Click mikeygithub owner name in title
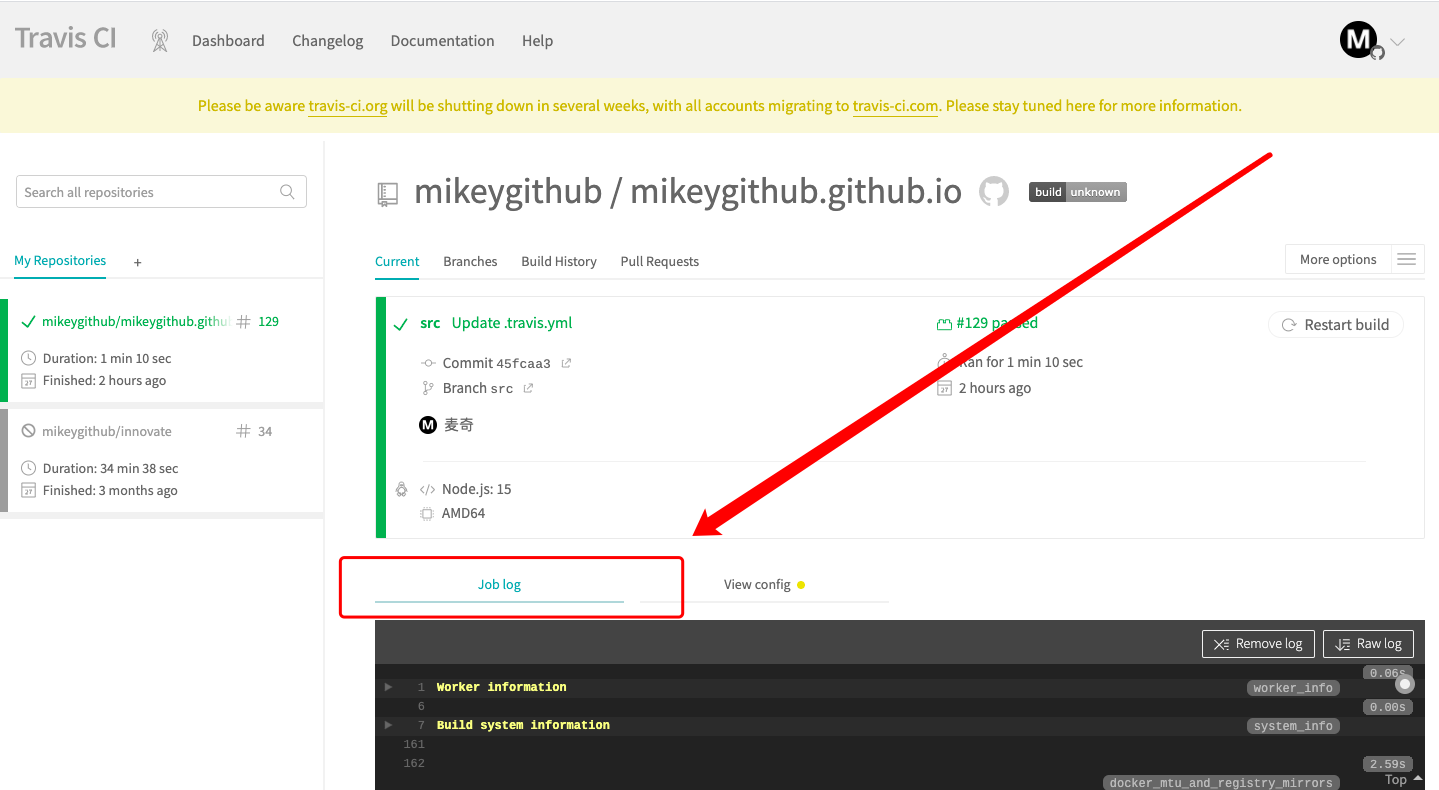 [508, 191]
